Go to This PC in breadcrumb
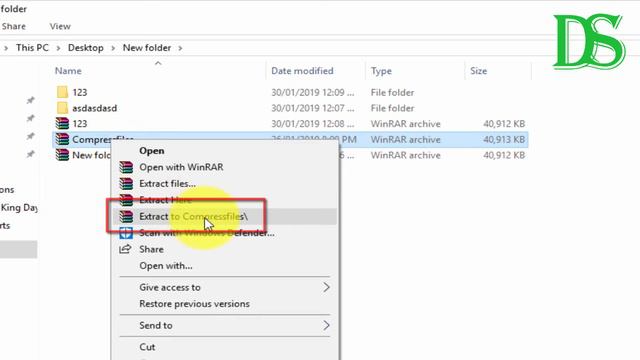 point(32,48)
